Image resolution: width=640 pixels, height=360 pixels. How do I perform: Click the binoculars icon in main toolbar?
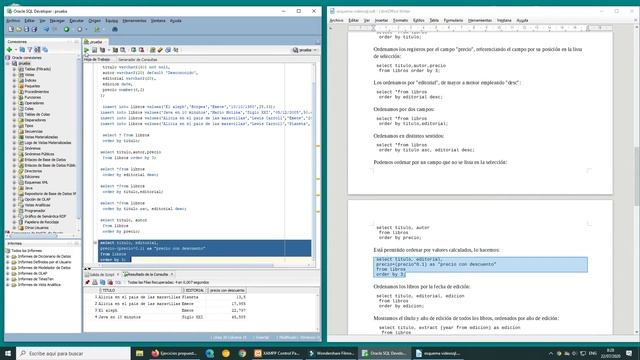click(115, 29)
